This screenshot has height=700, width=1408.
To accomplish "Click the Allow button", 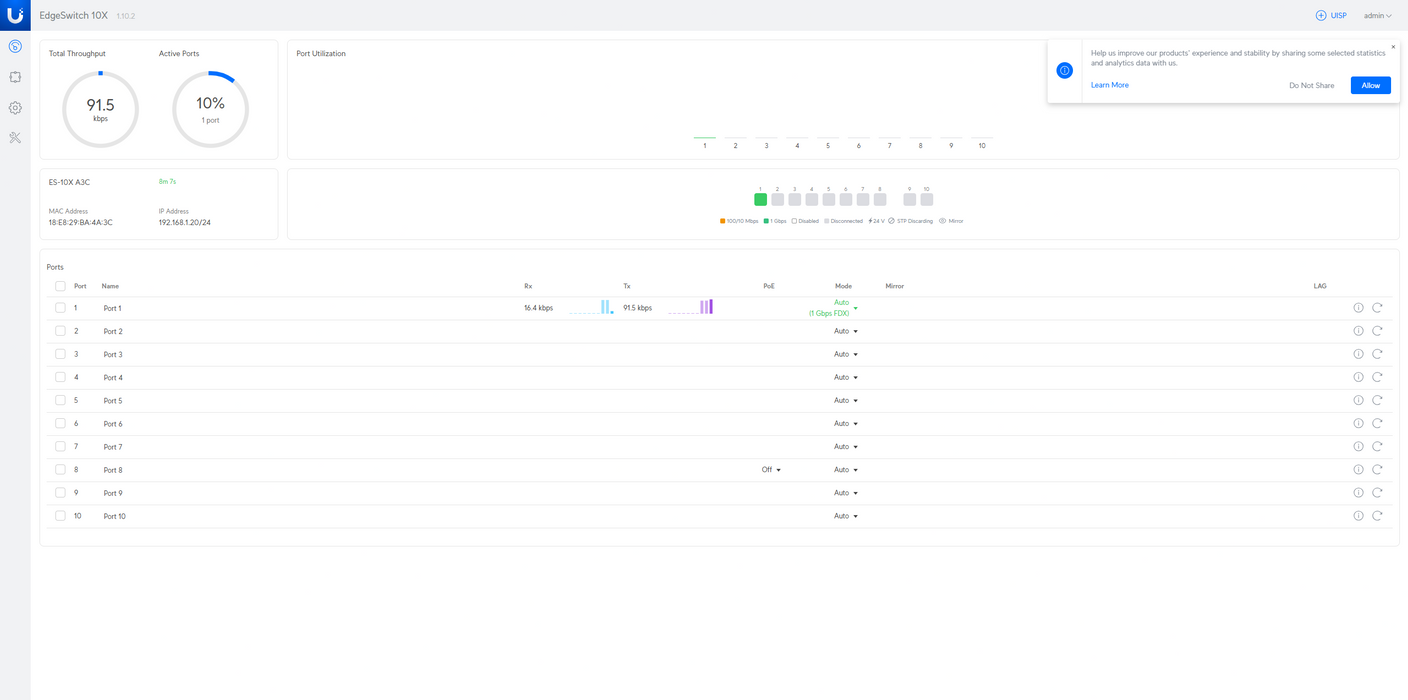I will tap(1370, 86).
